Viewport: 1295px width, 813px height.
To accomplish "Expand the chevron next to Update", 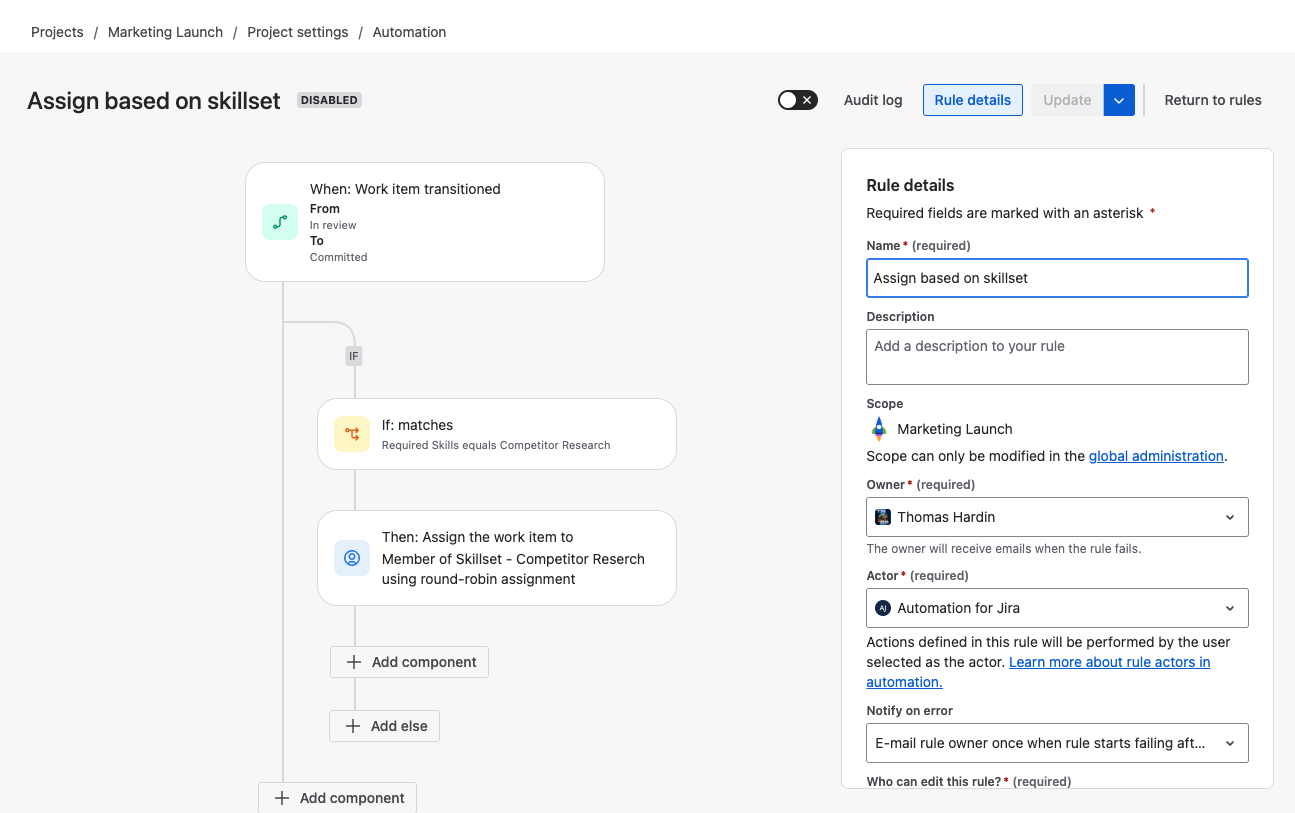I will pos(1119,100).
